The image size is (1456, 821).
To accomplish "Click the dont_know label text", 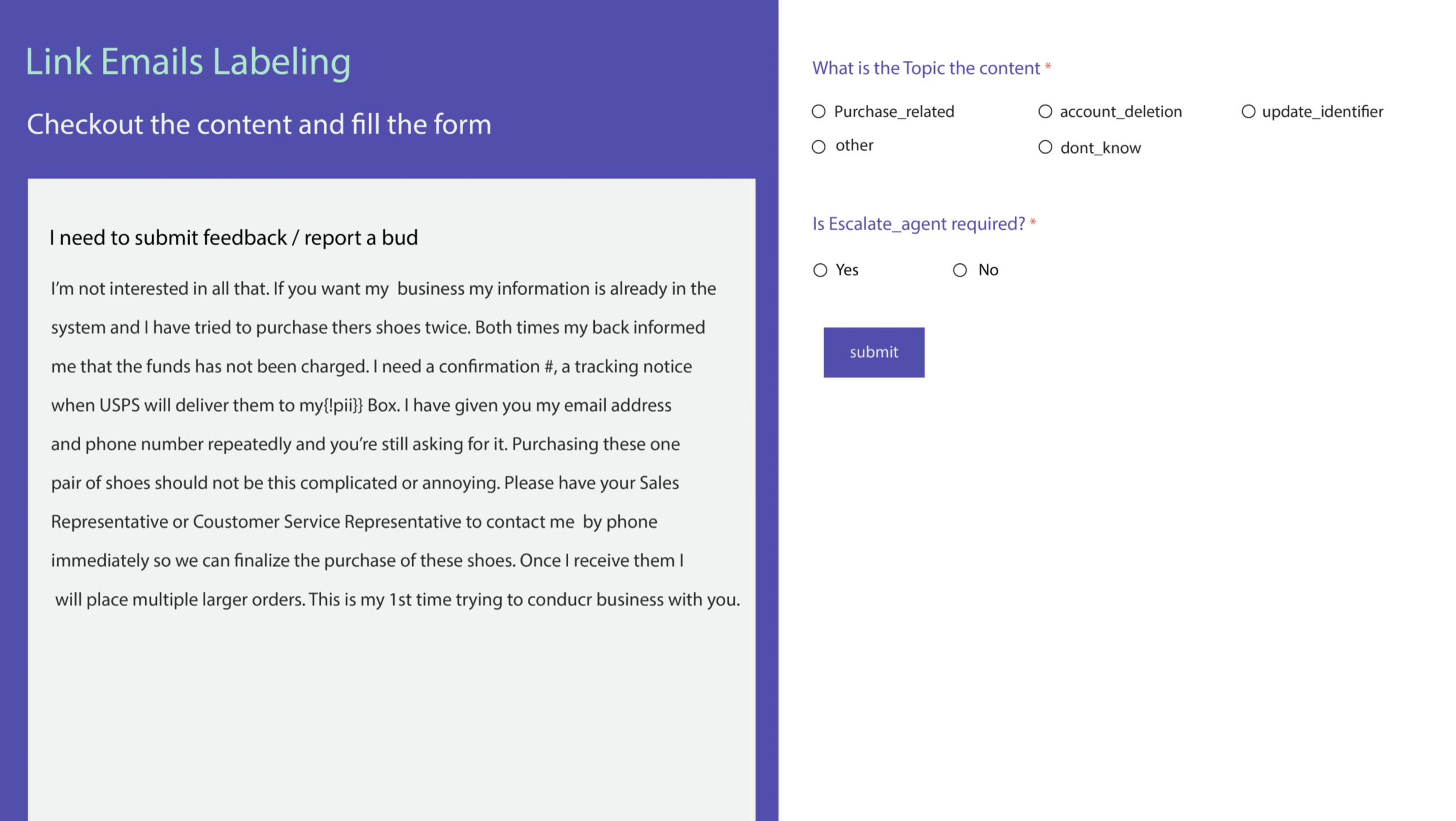I will [x=1100, y=148].
